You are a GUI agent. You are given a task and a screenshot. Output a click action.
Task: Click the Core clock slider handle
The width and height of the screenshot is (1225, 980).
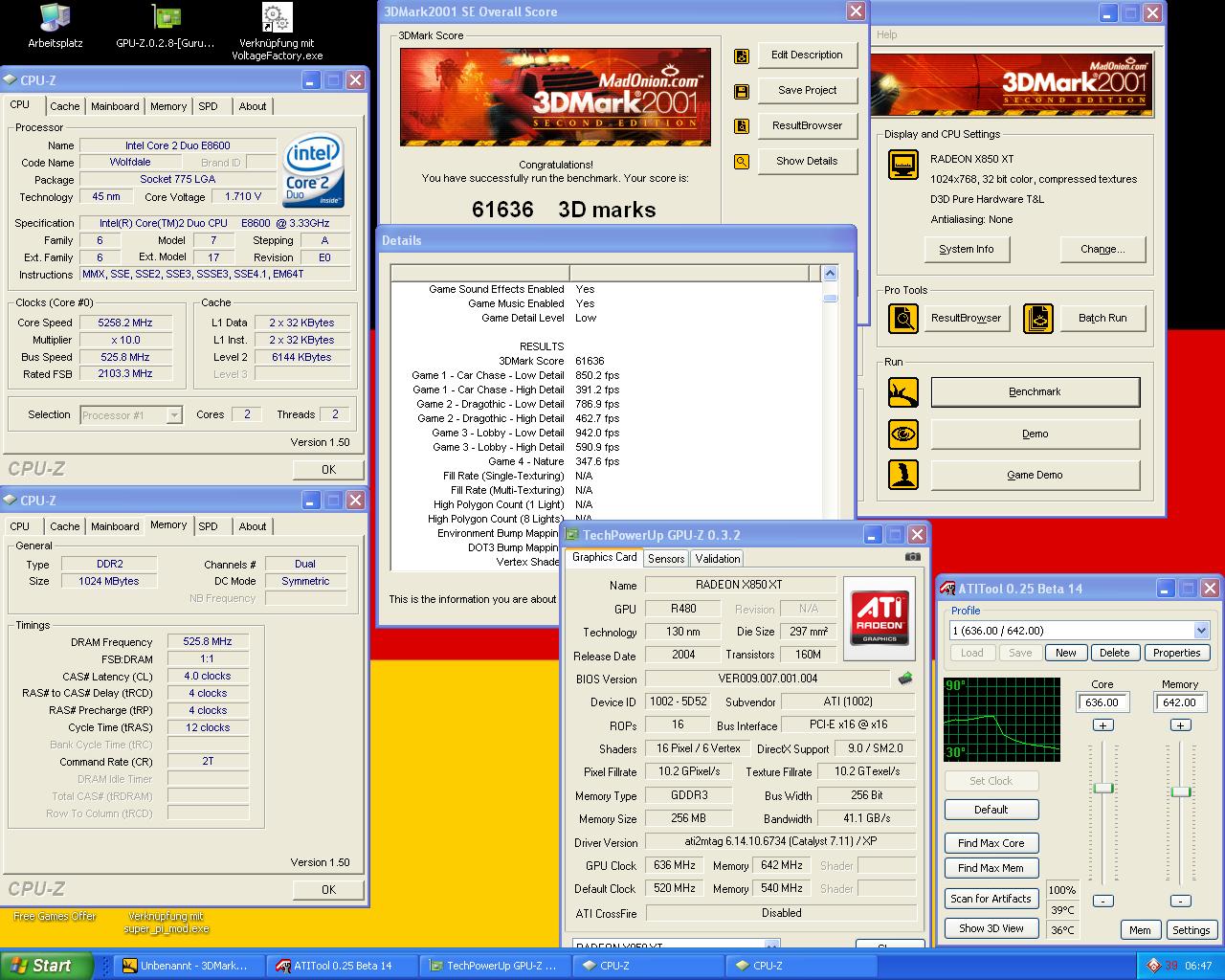(x=1103, y=789)
